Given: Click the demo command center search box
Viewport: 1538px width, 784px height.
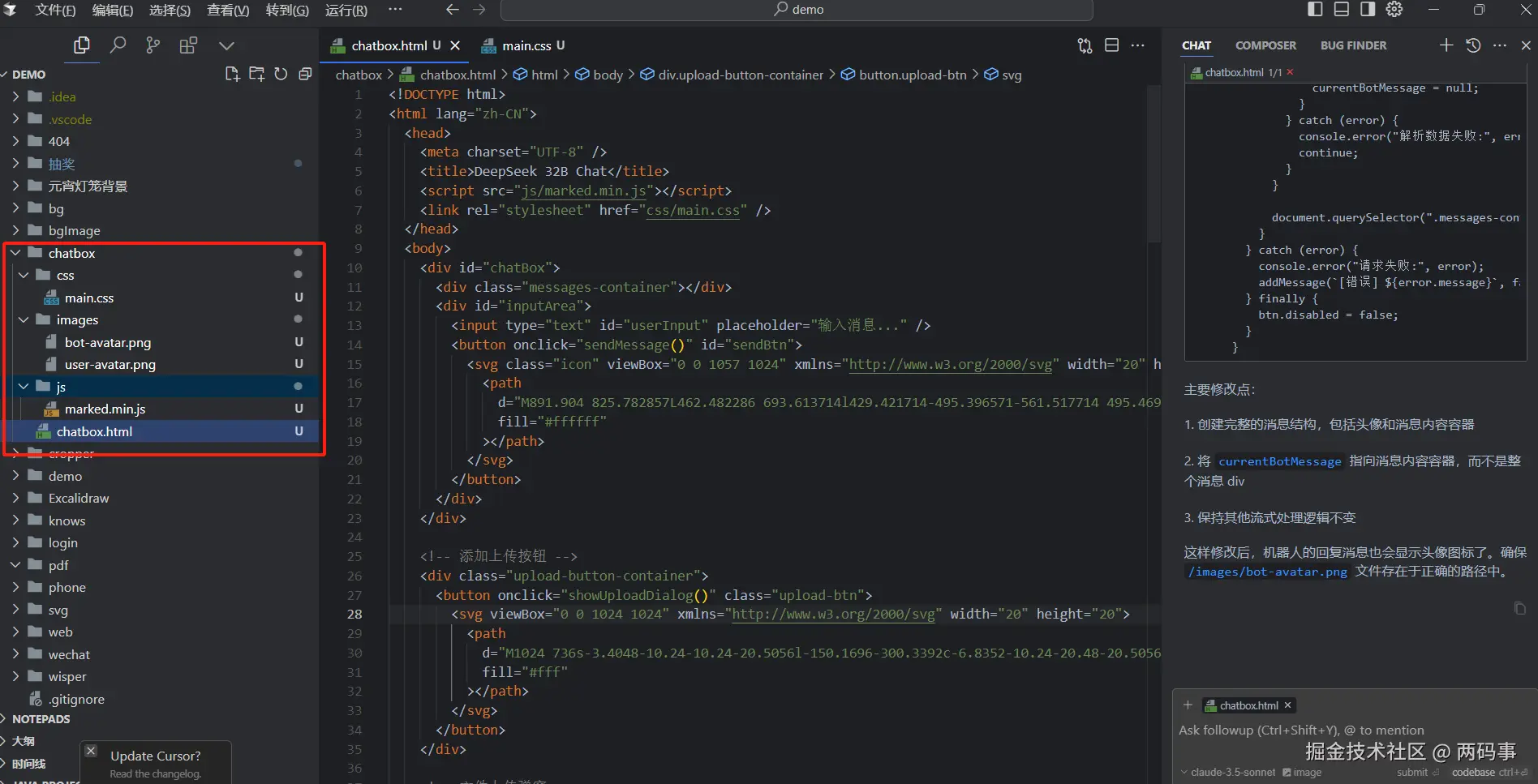Looking at the screenshot, I should point(797,10).
